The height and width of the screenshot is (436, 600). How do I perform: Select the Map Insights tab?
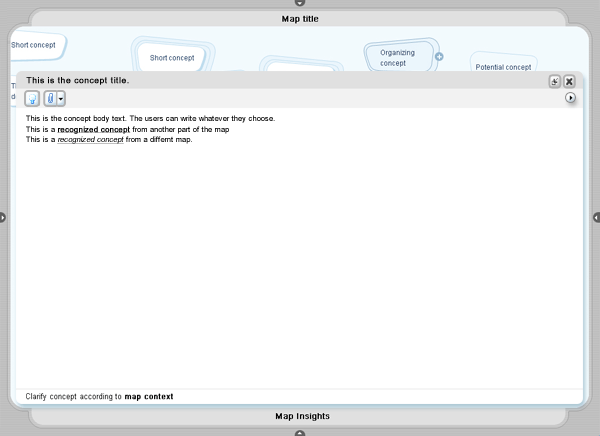pos(302,416)
